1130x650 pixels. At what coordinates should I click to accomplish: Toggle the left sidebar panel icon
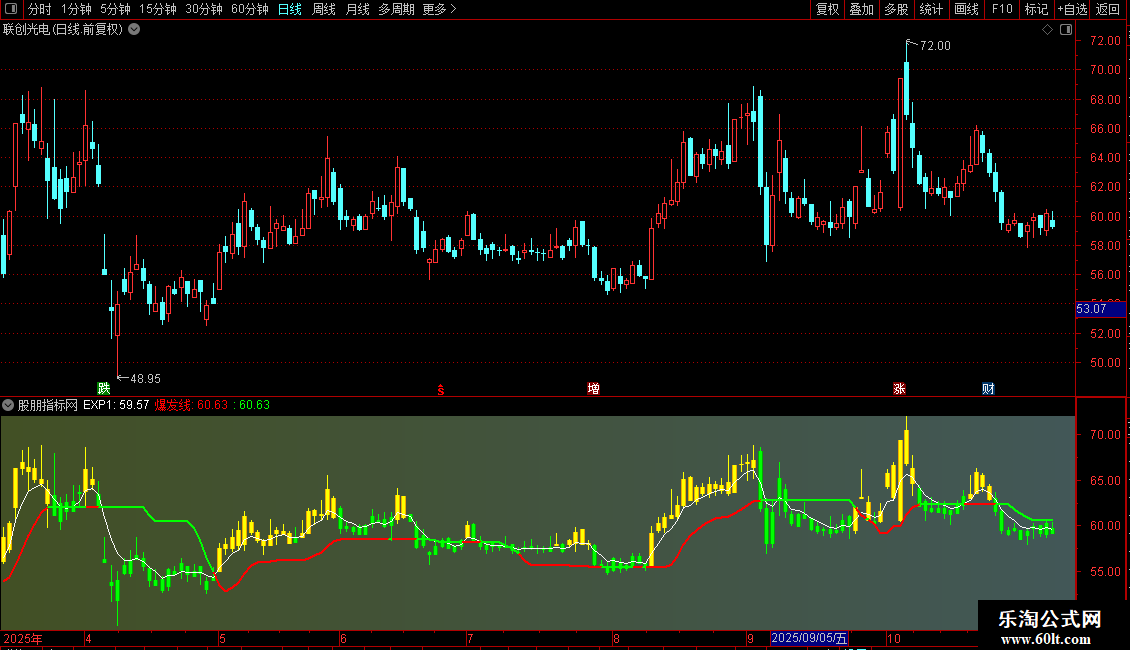(x=11, y=9)
